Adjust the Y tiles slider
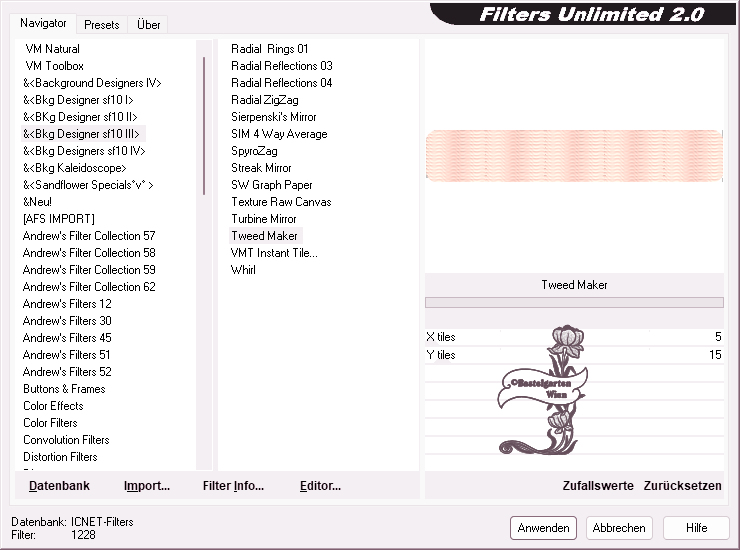The height and width of the screenshot is (550, 740). coord(574,355)
